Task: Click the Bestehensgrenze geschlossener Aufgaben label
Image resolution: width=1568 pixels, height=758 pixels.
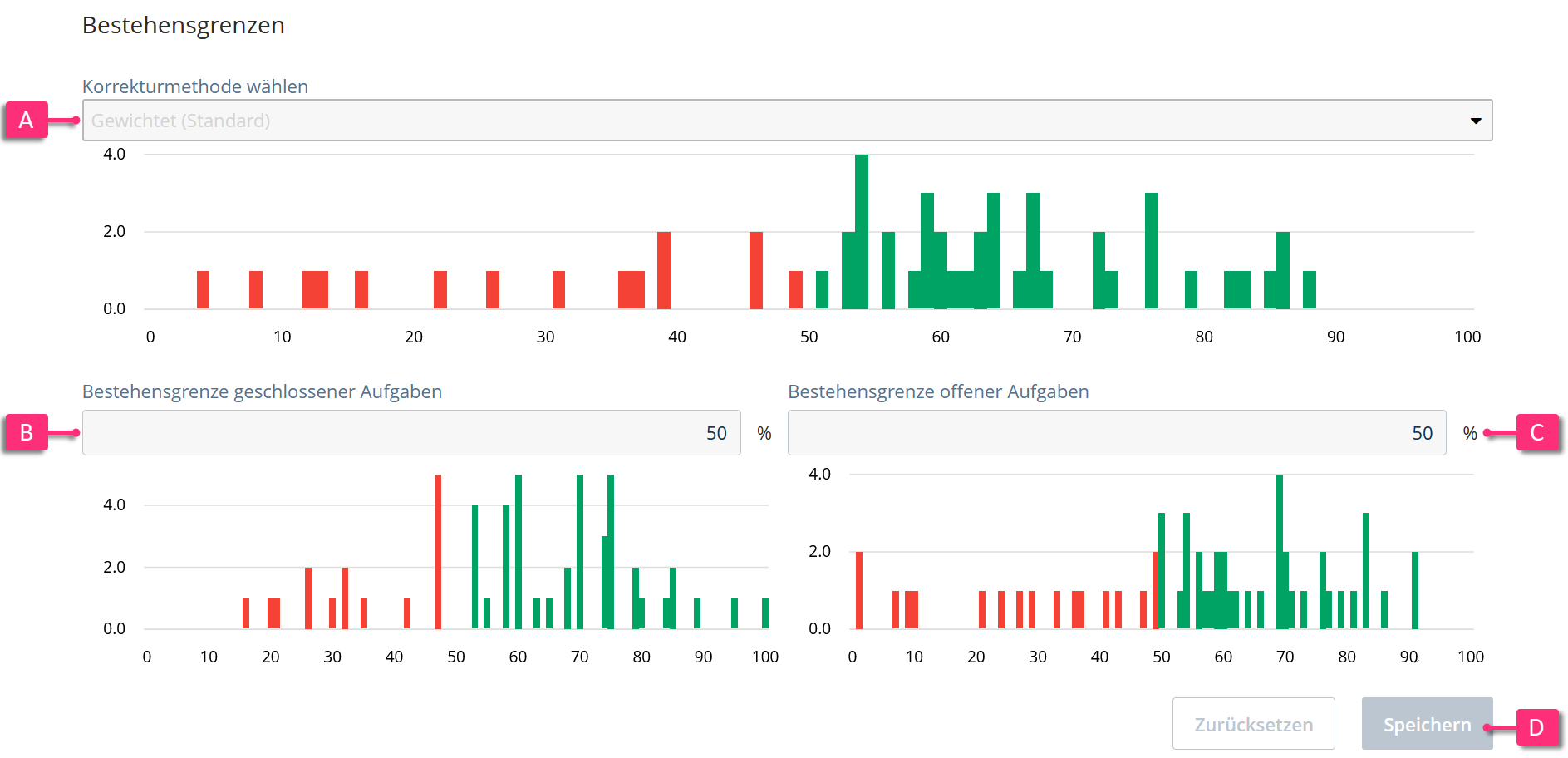Action: point(262,391)
